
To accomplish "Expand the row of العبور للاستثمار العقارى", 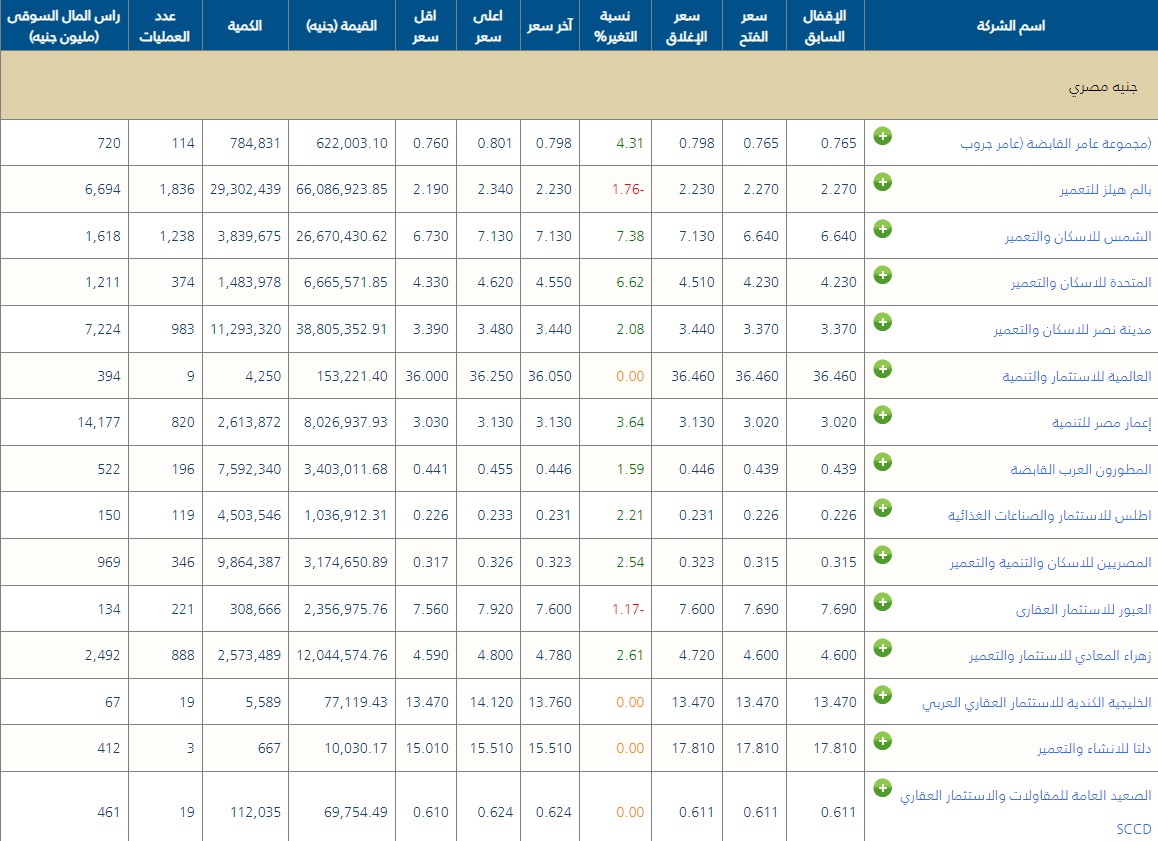I will [x=883, y=602].
